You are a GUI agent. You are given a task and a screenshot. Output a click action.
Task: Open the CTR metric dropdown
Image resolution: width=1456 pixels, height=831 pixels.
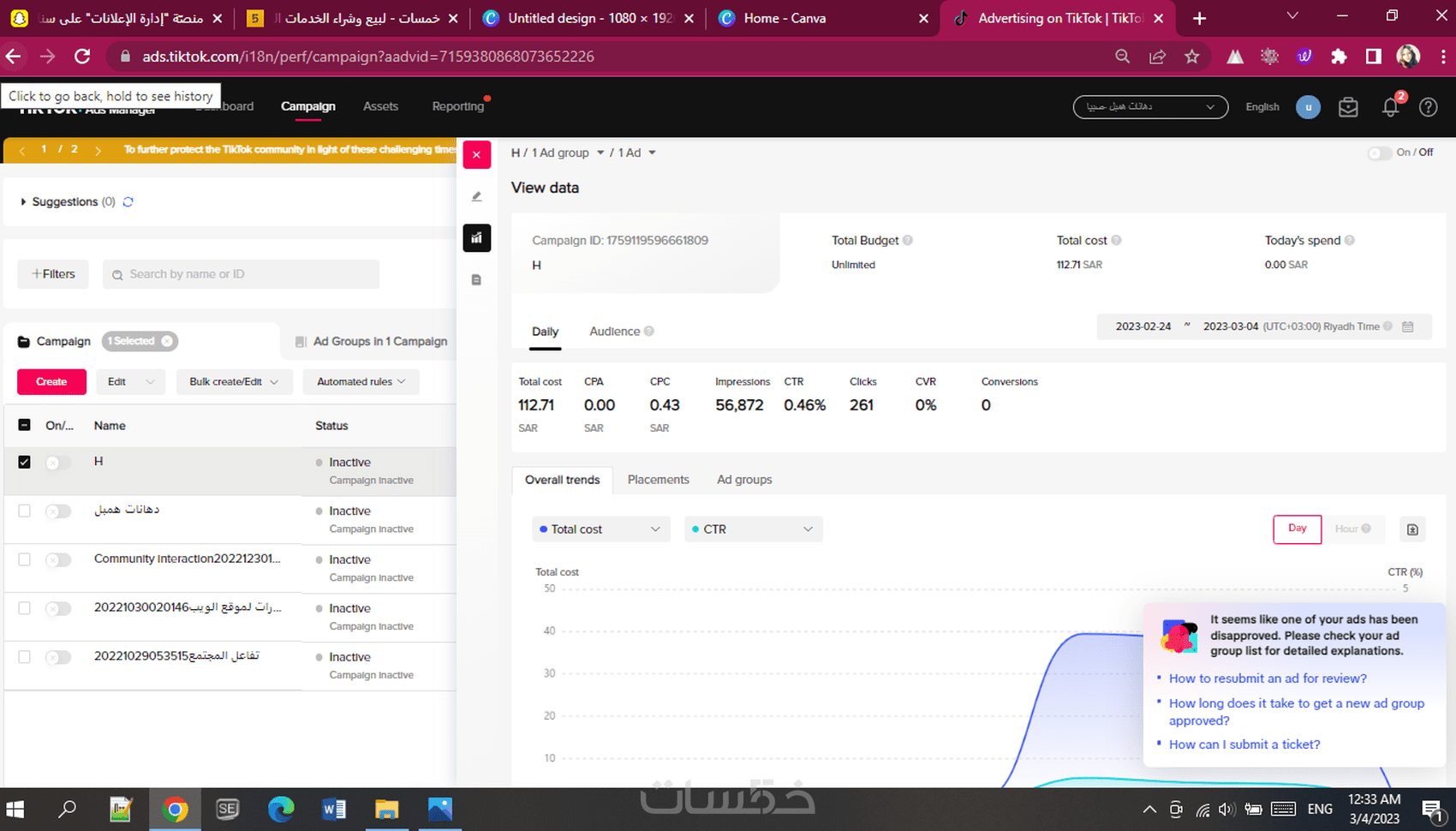coord(754,529)
